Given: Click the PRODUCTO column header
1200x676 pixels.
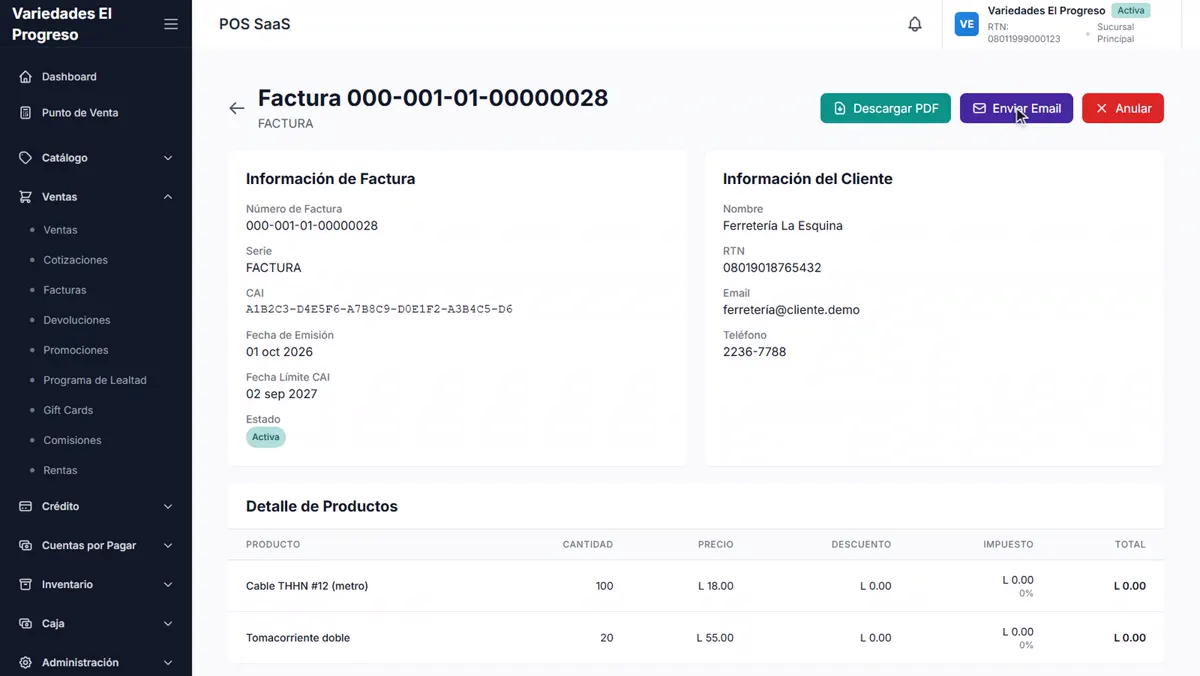Looking at the screenshot, I should point(273,544).
